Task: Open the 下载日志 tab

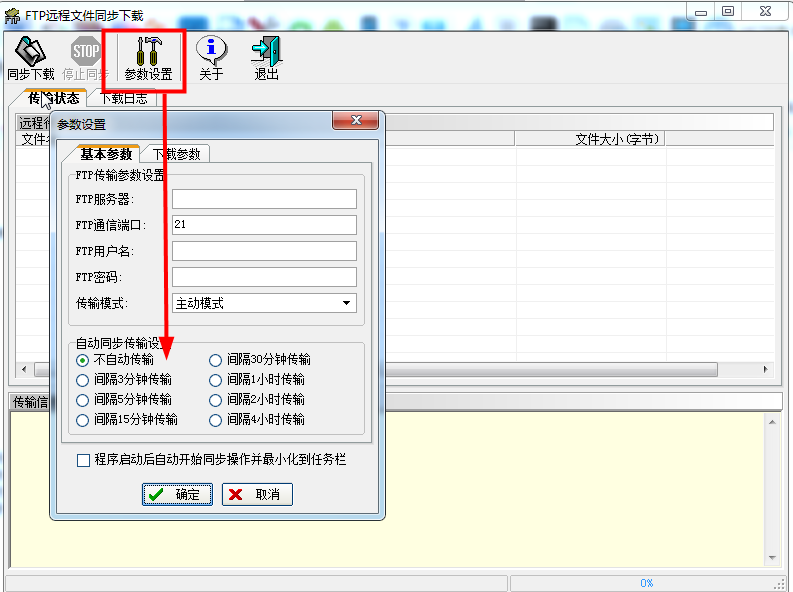Action: (x=123, y=98)
